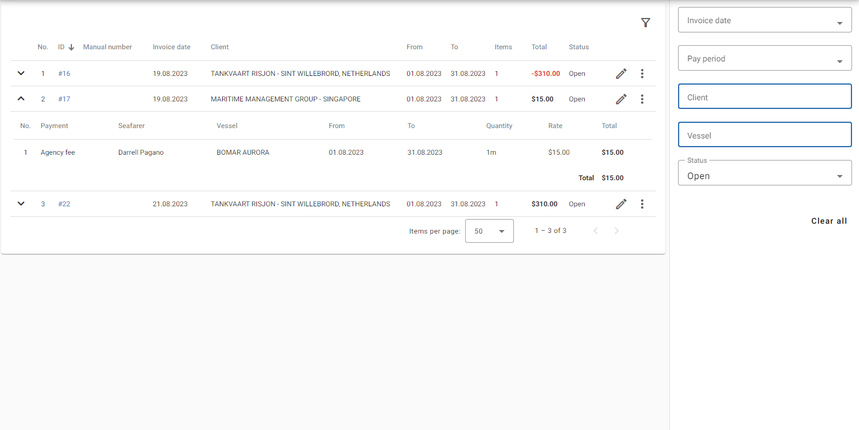Select total $310.00 of invoice #22
The image size is (859, 430).
pyautogui.click(x=545, y=204)
